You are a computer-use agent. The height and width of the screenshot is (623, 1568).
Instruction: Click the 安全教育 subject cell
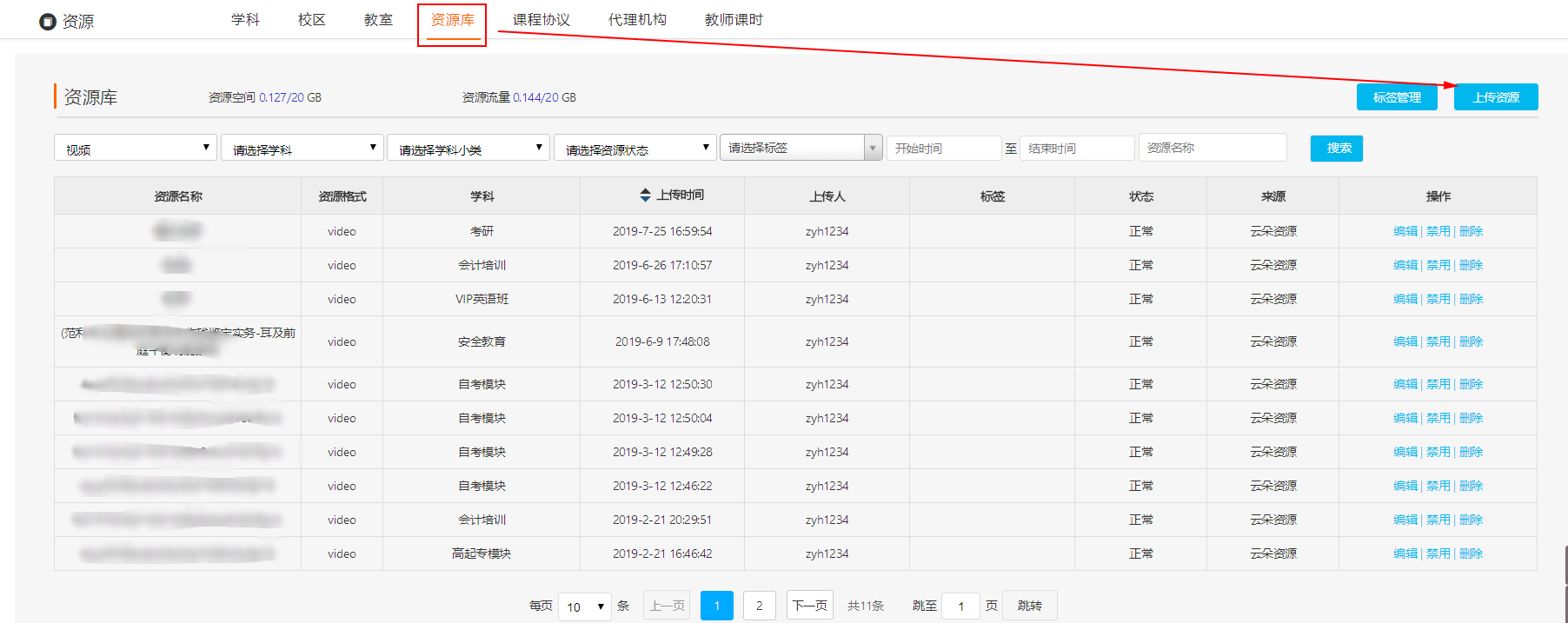[482, 341]
